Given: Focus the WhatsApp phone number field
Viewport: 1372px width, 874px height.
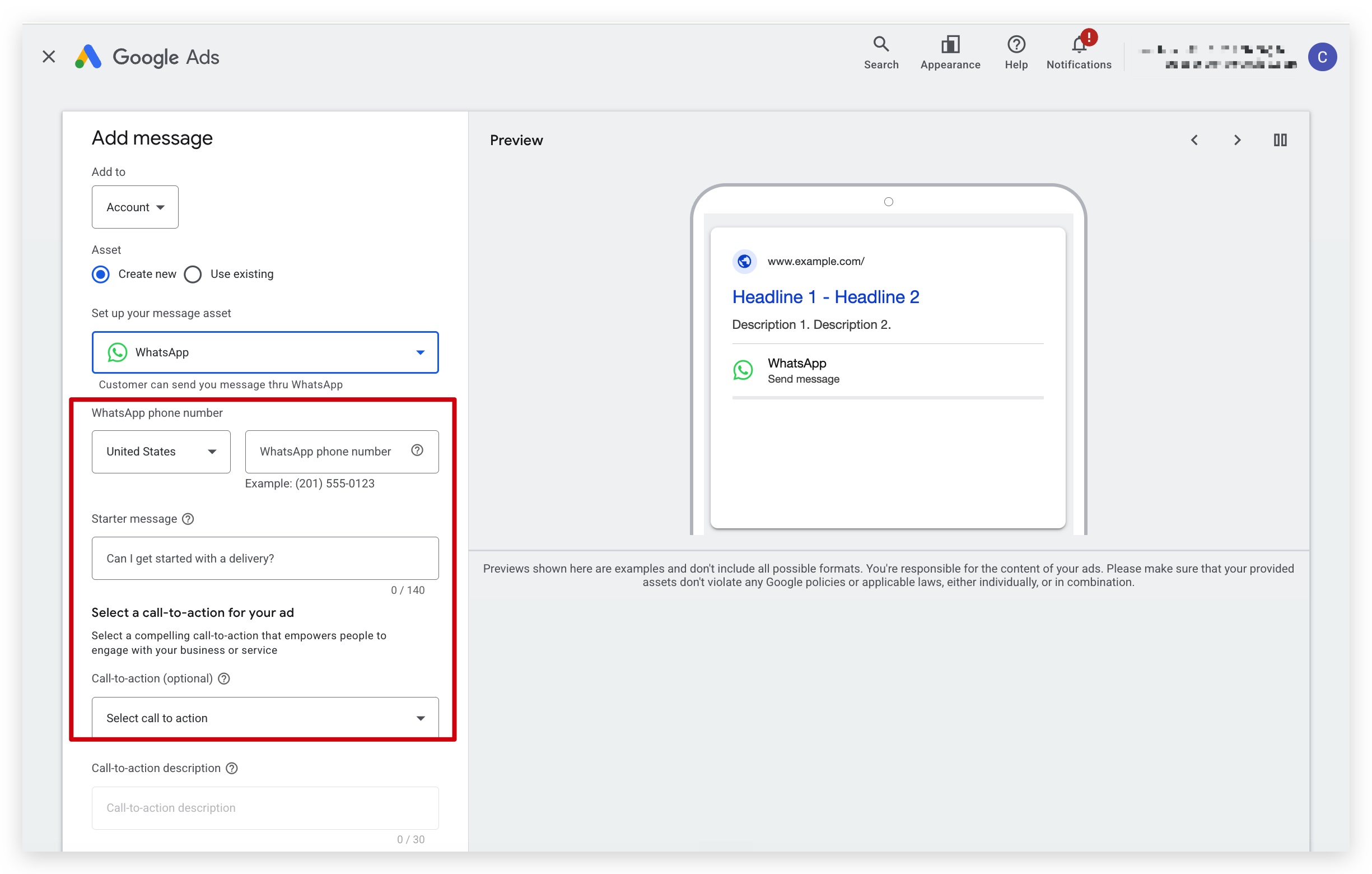Looking at the screenshot, I should [342, 452].
